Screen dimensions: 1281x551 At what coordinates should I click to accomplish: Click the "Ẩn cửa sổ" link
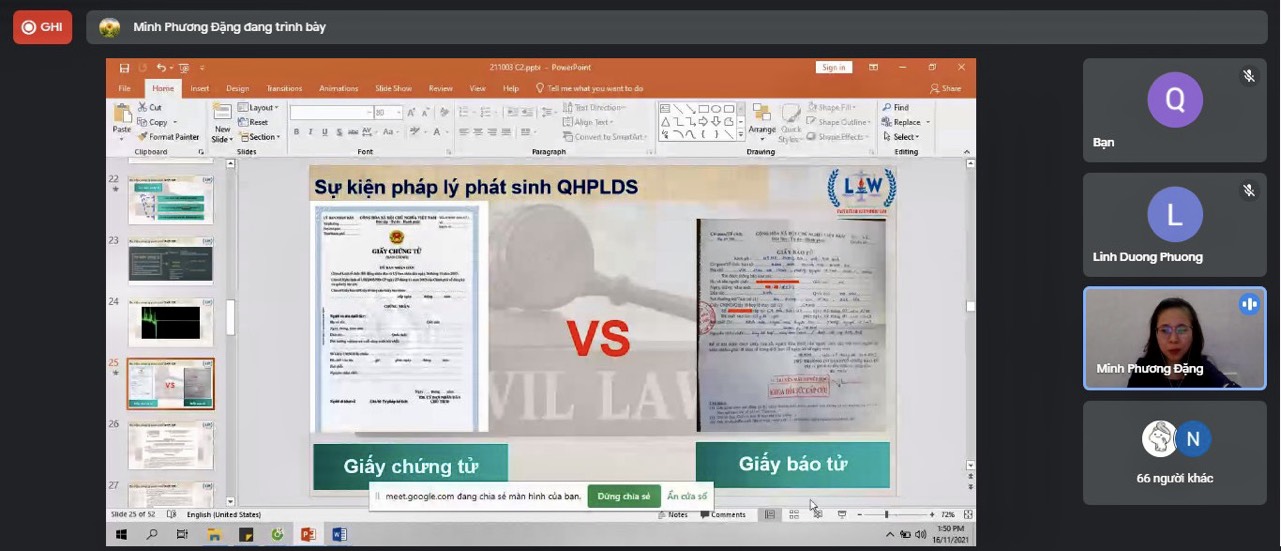(687, 496)
